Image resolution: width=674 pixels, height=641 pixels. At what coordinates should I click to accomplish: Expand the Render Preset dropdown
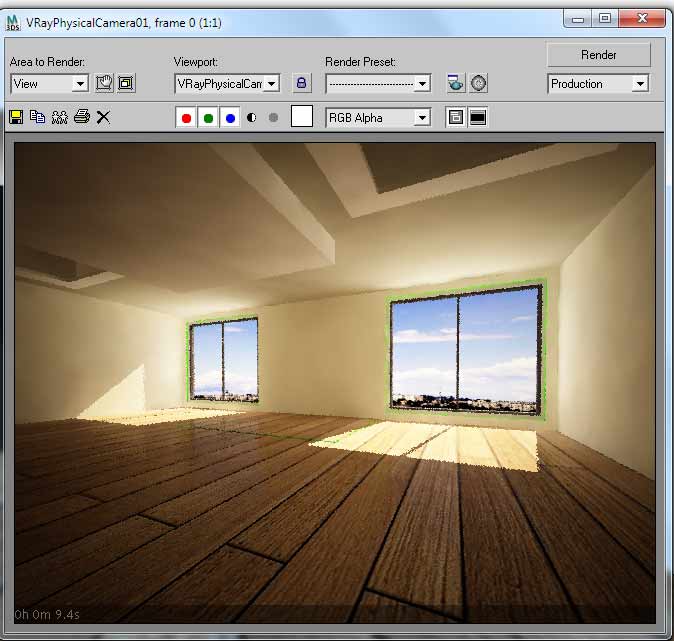pyautogui.click(x=378, y=83)
